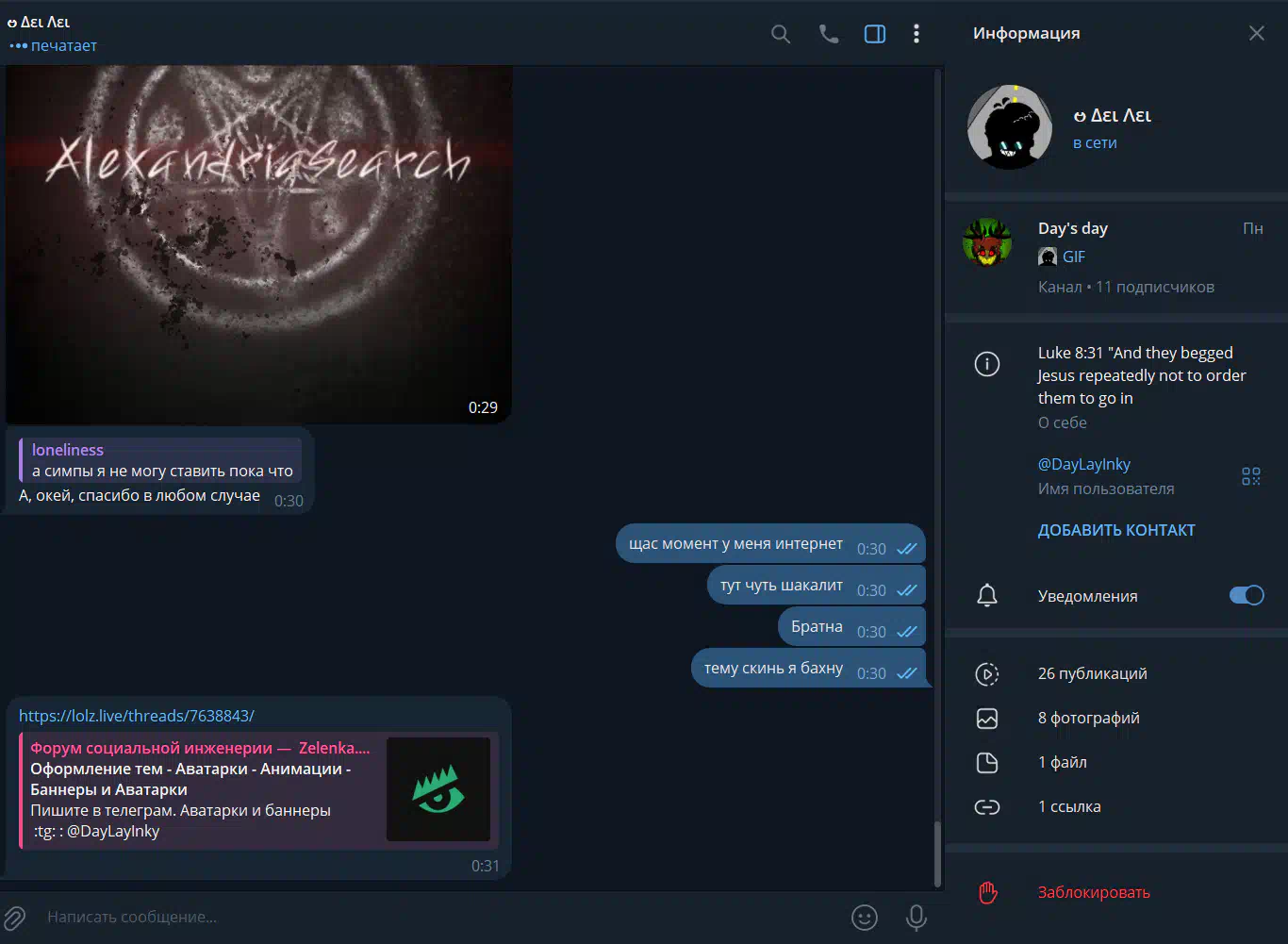The image size is (1288, 944).
Task: Open the lolz.live/threads/7638843 link
Action: [137, 716]
